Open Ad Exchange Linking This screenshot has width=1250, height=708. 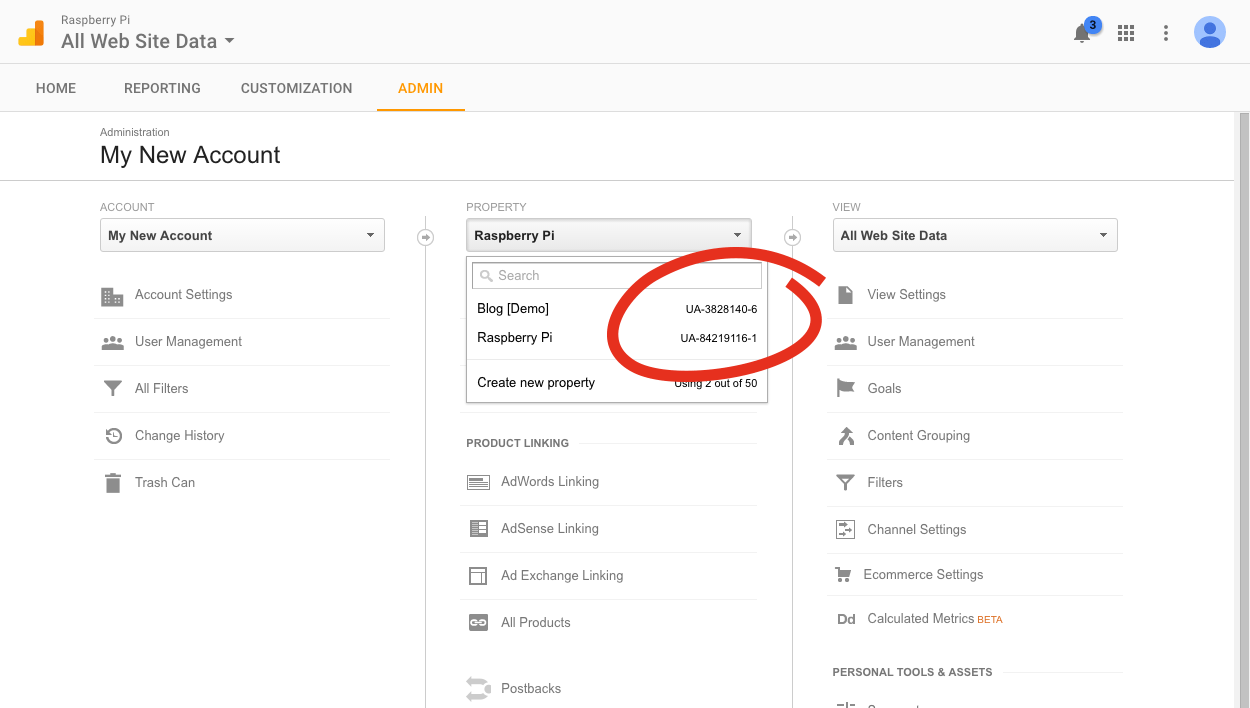[x=562, y=576]
